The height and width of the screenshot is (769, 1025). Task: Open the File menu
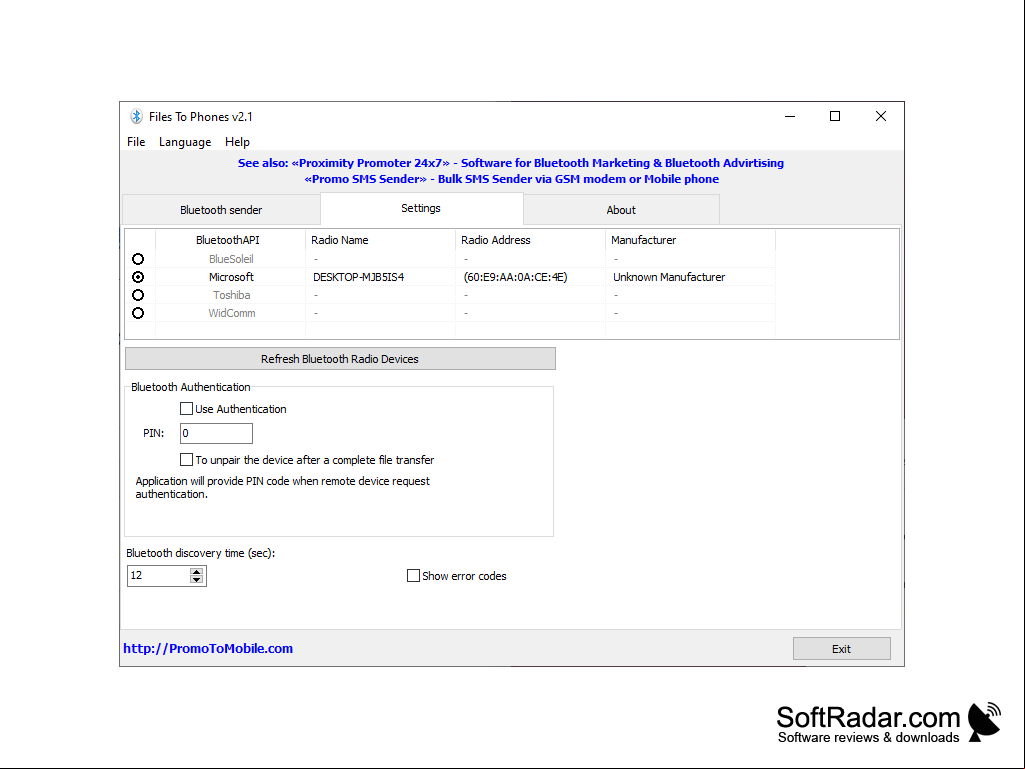click(136, 142)
